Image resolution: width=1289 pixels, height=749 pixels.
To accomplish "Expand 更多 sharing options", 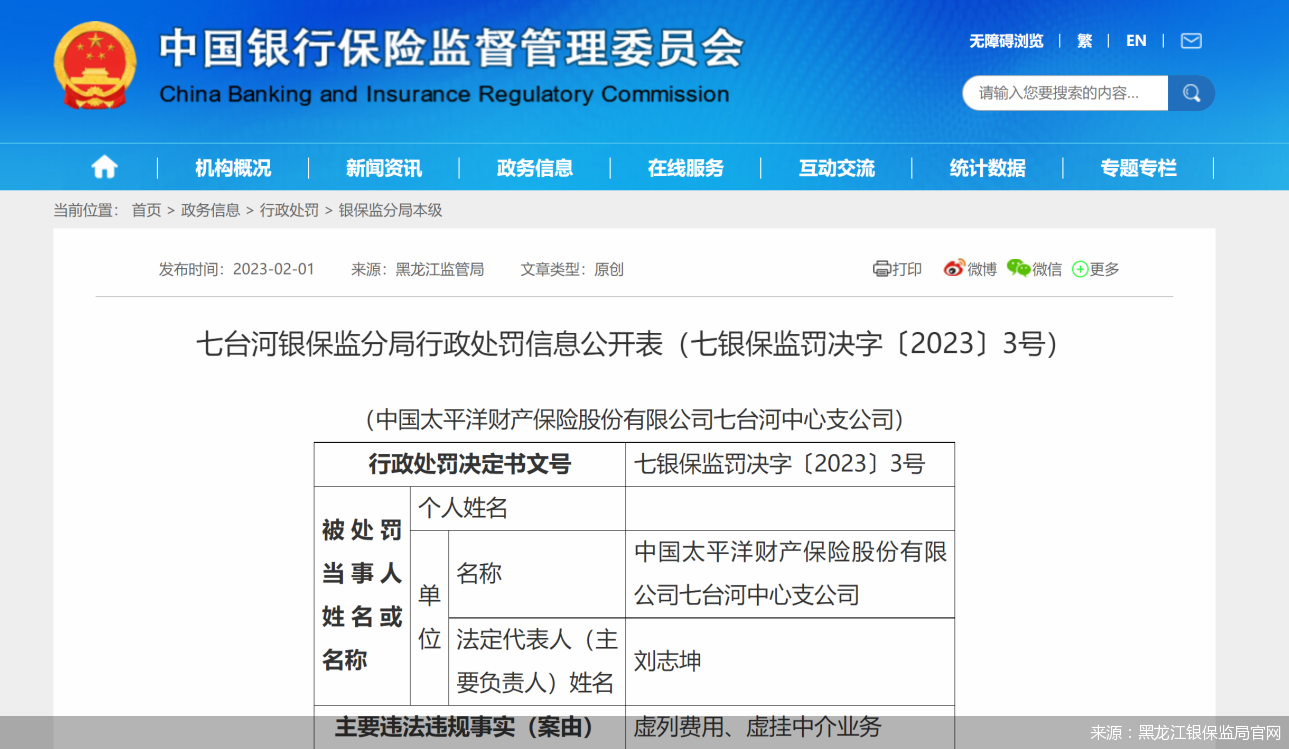I will point(1095,268).
